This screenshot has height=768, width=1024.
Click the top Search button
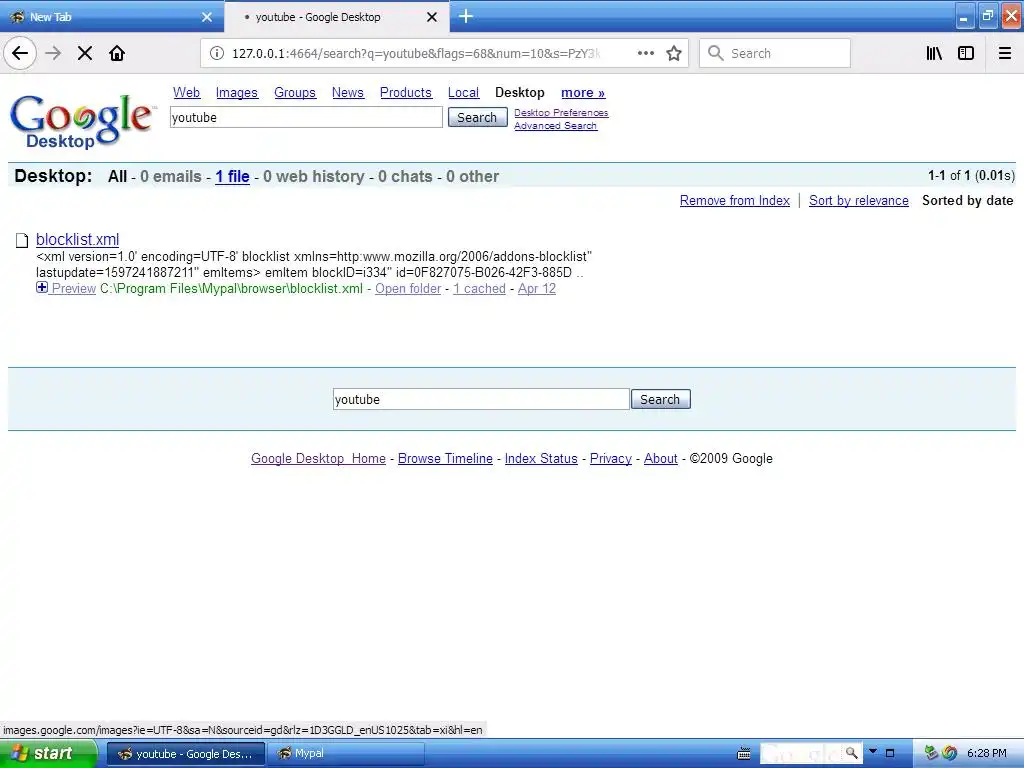pyautogui.click(x=477, y=118)
